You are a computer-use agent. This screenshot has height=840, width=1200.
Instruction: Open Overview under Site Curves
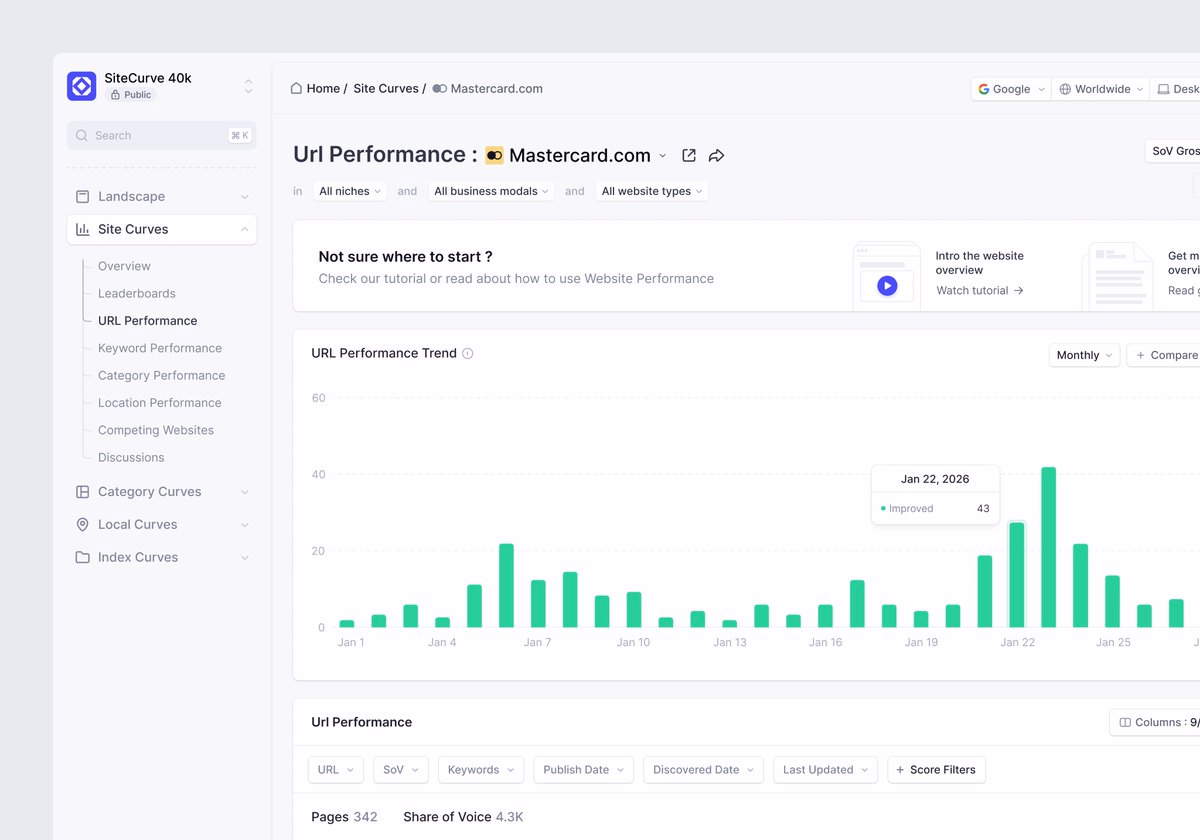coord(124,266)
